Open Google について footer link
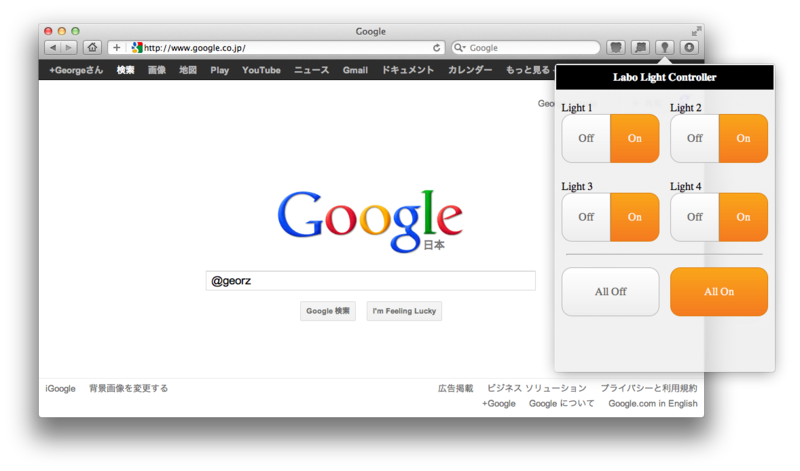The width and height of the screenshot is (800, 471). (x=562, y=404)
